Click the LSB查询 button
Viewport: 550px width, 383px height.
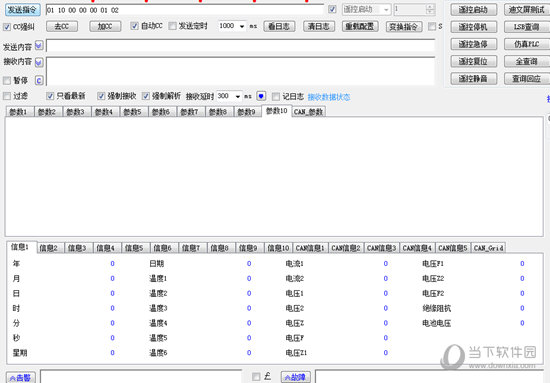point(527,27)
